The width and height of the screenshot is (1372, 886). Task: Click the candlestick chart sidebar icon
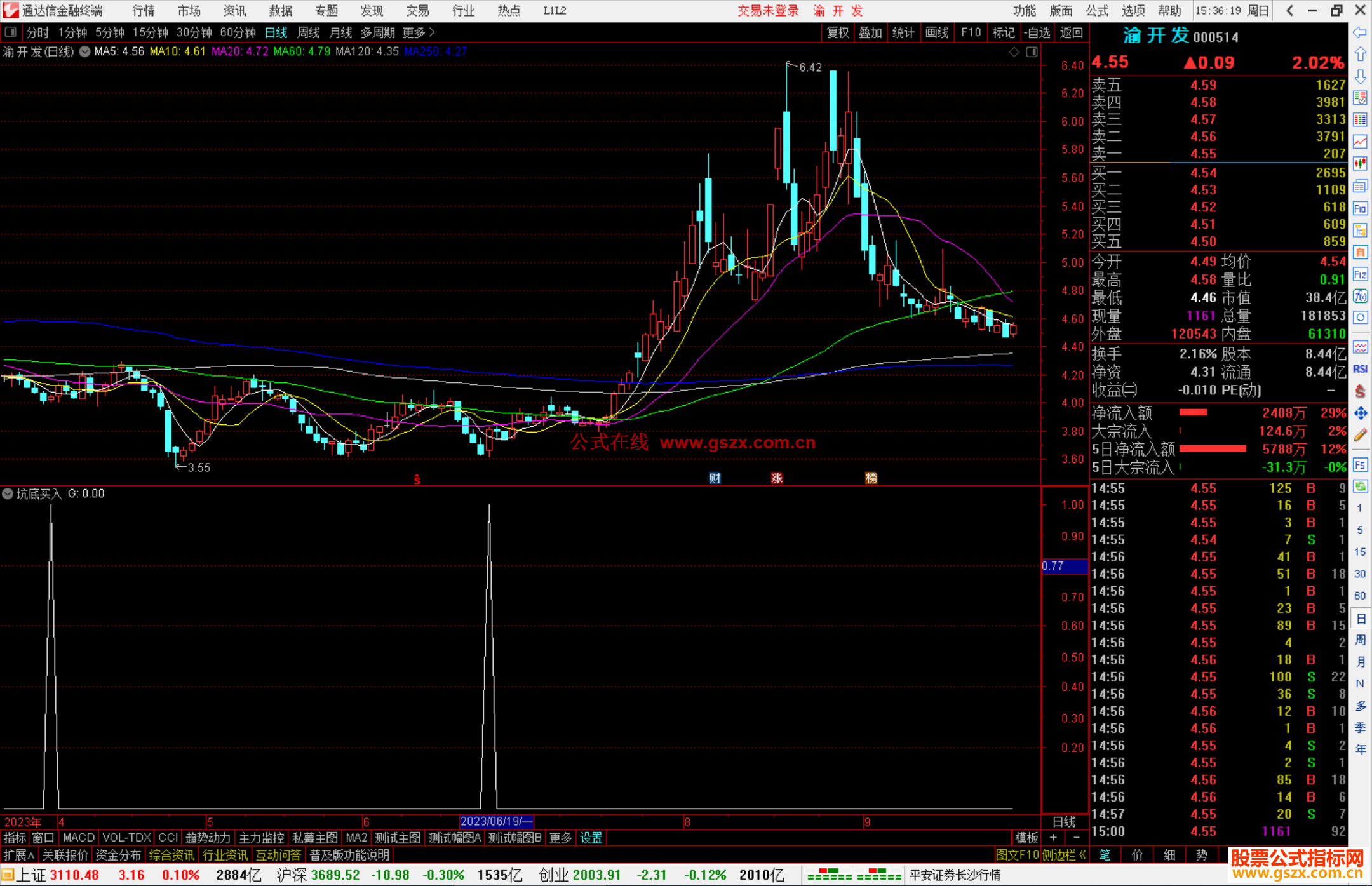pyautogui.click(x=1360, y=164)
